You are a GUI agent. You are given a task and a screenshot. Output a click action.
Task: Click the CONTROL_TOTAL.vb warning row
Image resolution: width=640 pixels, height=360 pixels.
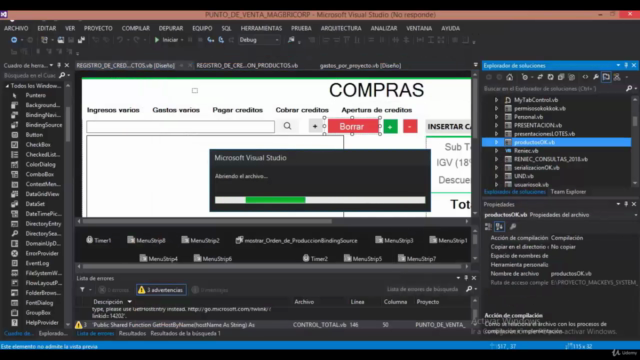(273, 325)
